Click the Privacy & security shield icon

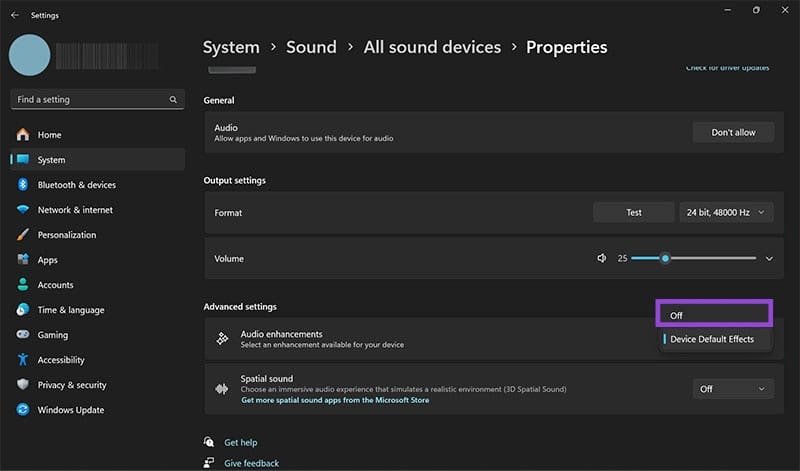pos(23,384)
